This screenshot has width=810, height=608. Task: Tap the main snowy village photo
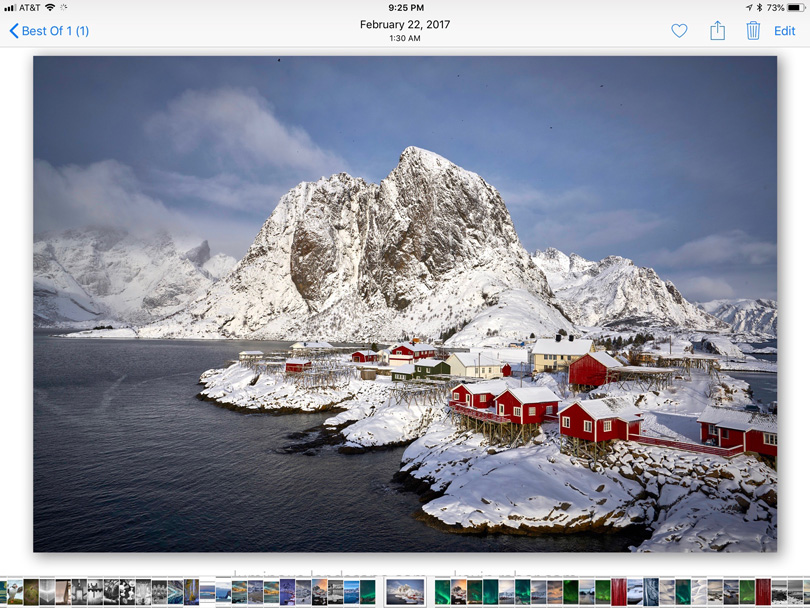(405, 304)
